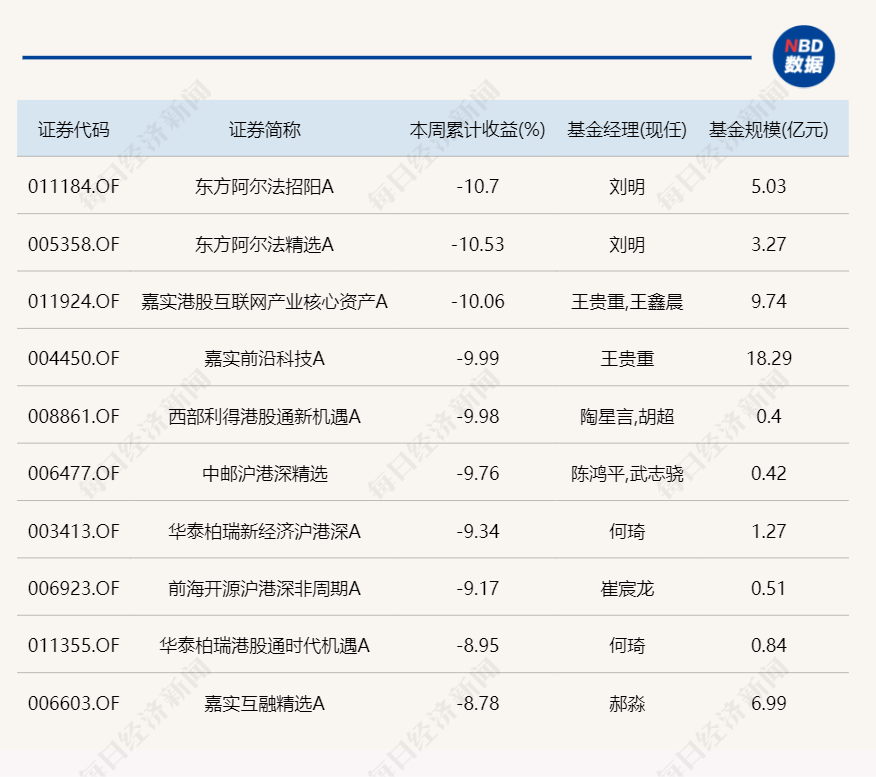Open fund 中邮沪港深精选
The image size is (876, 777).
point(265,473)
